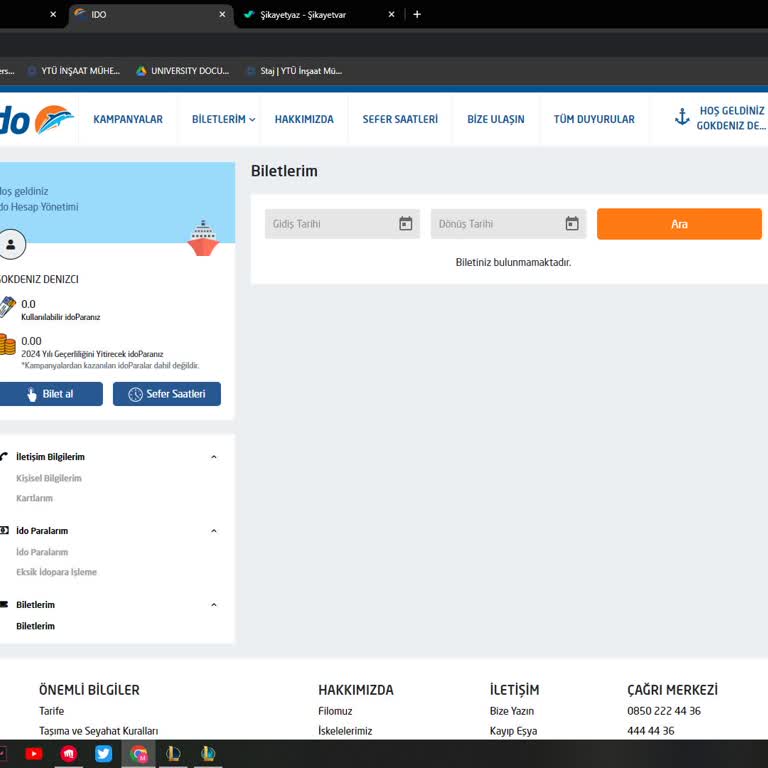Open a new browser tab
Image resolution: width=768 pixels, height=768 pixels.
(x=417, y=15)
